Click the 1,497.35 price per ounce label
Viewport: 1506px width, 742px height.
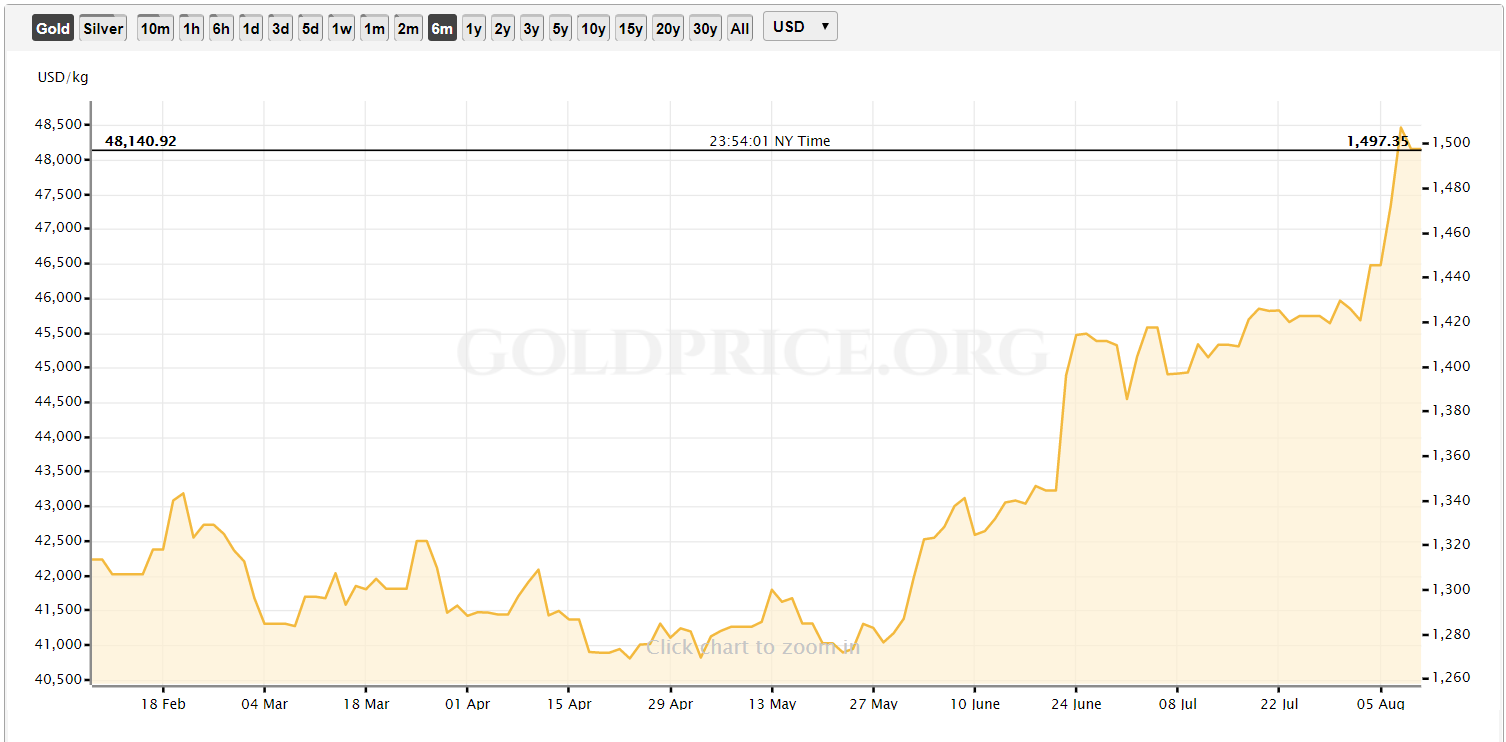click(1378, 141)
